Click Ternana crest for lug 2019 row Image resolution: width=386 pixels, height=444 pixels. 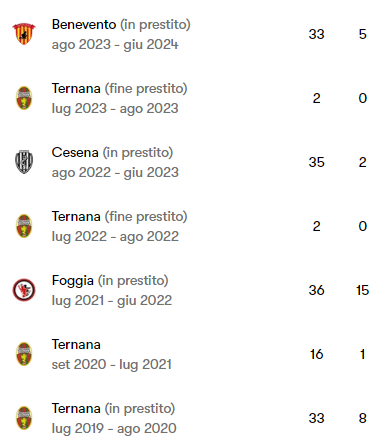click(x=24, y=418)
